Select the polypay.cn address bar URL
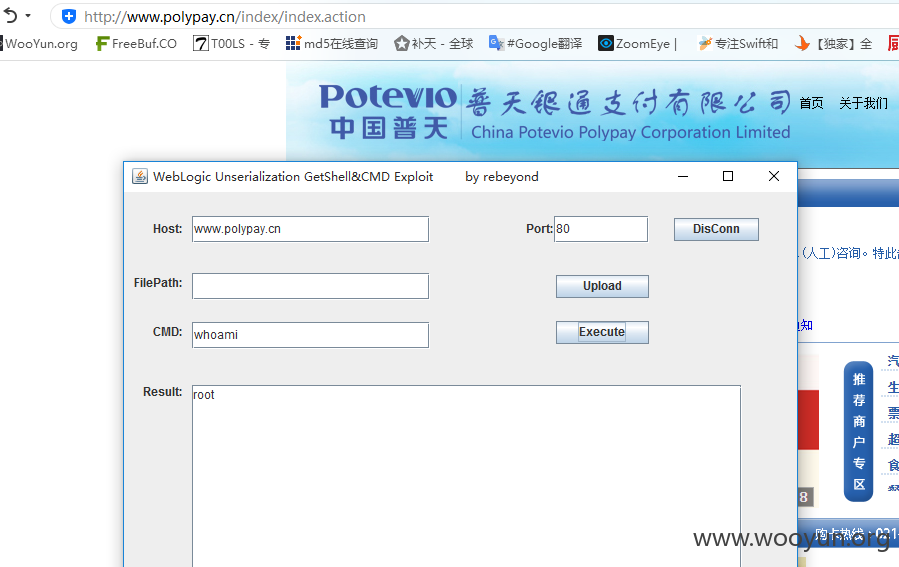Screen dimensions: 899x567 click(x=225, y=17)
